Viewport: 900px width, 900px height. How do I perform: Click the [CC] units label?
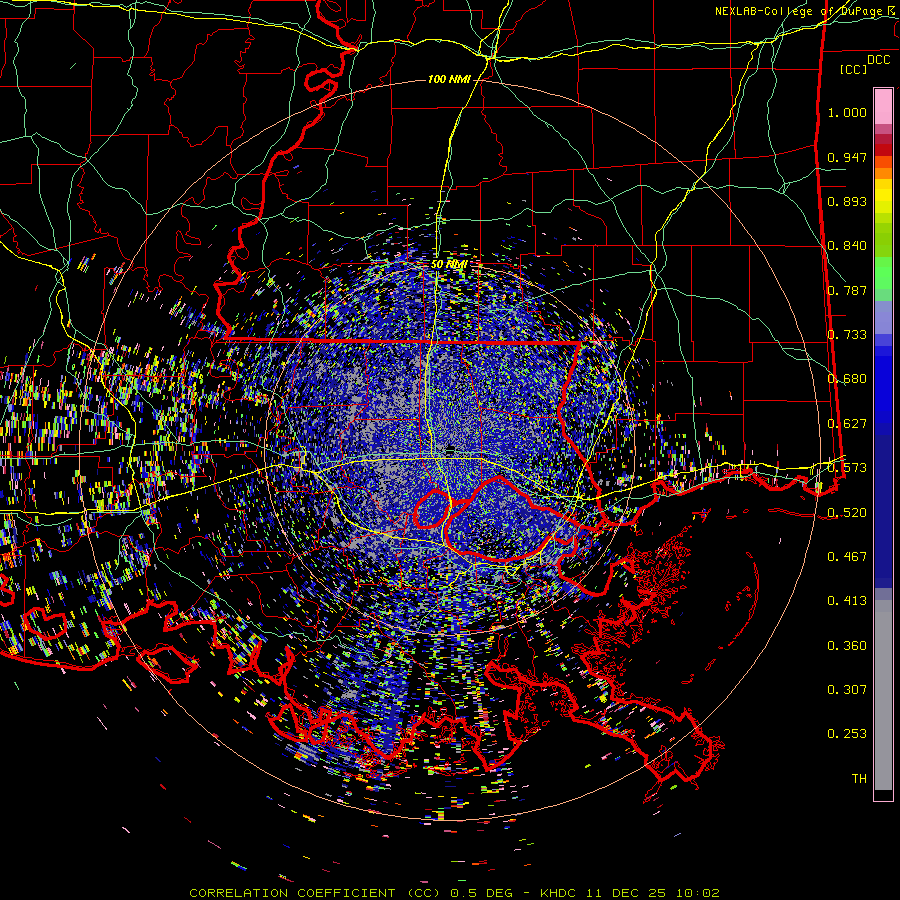click(x=853, y=69)
